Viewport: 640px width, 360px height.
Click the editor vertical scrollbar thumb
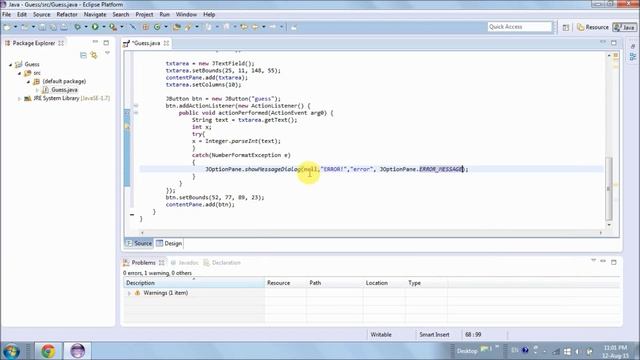point(609,188)
